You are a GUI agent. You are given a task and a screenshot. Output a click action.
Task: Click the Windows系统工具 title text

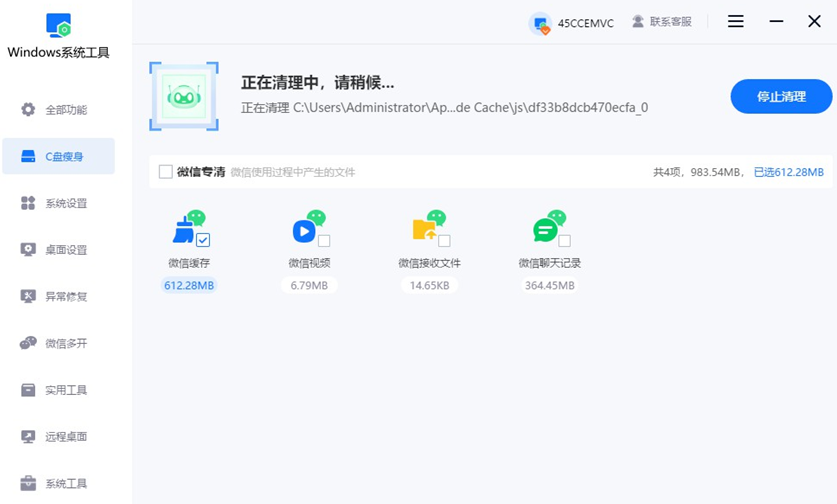tap(58, 52)
